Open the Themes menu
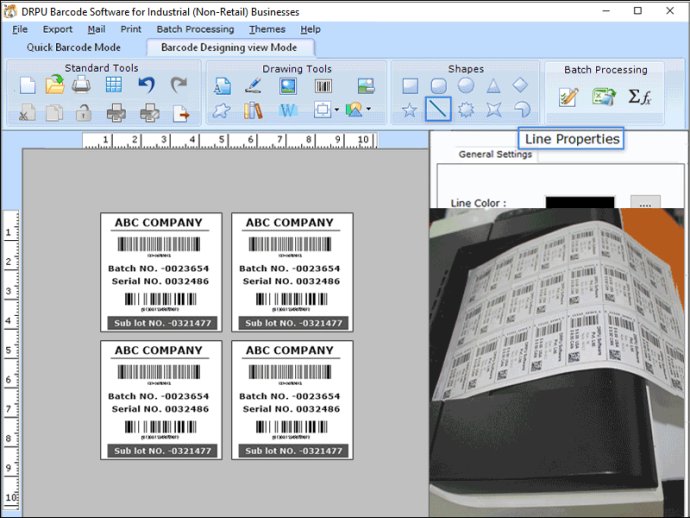690x518 pixels. [x=267, y=29]
